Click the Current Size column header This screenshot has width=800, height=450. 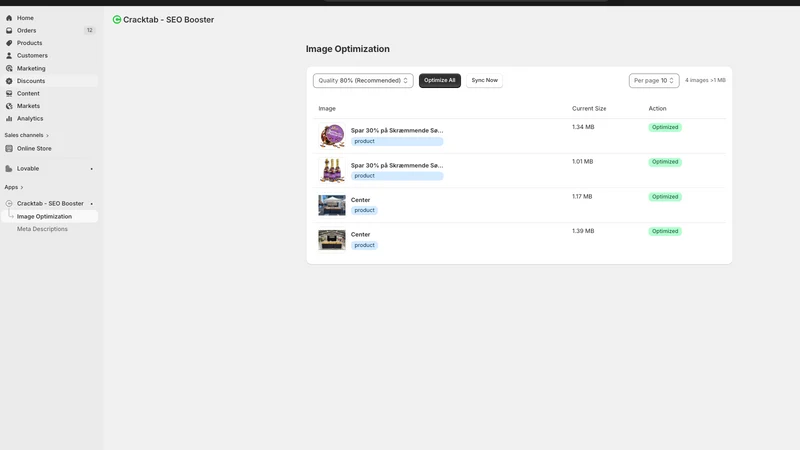click(x=589, y=109)
